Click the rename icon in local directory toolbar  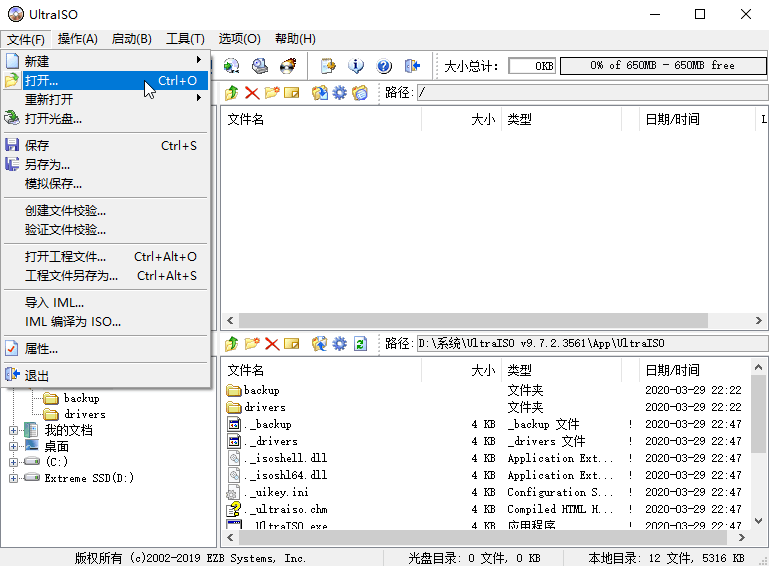click(291, 344)
